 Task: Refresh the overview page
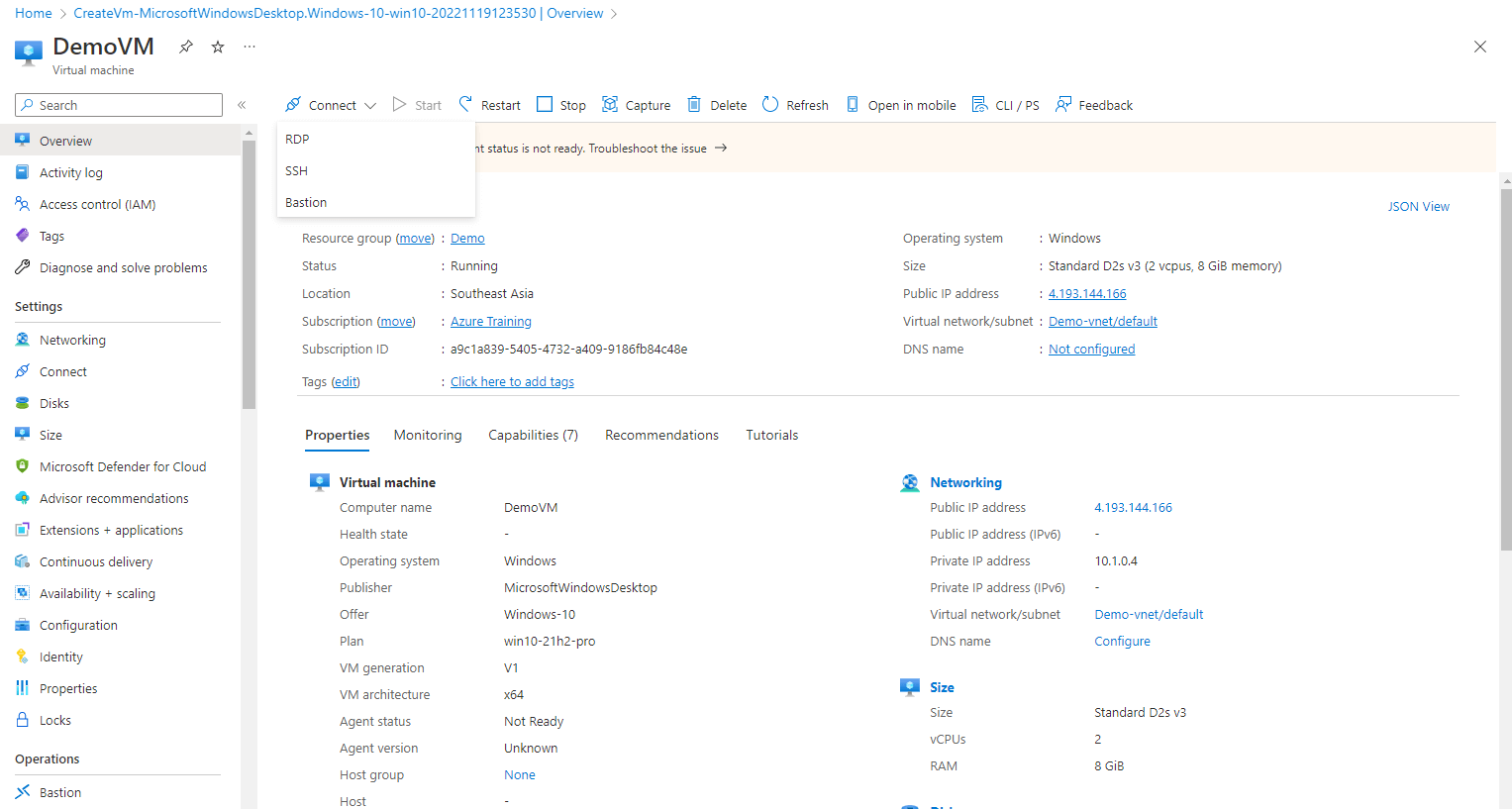coord(795,105)
